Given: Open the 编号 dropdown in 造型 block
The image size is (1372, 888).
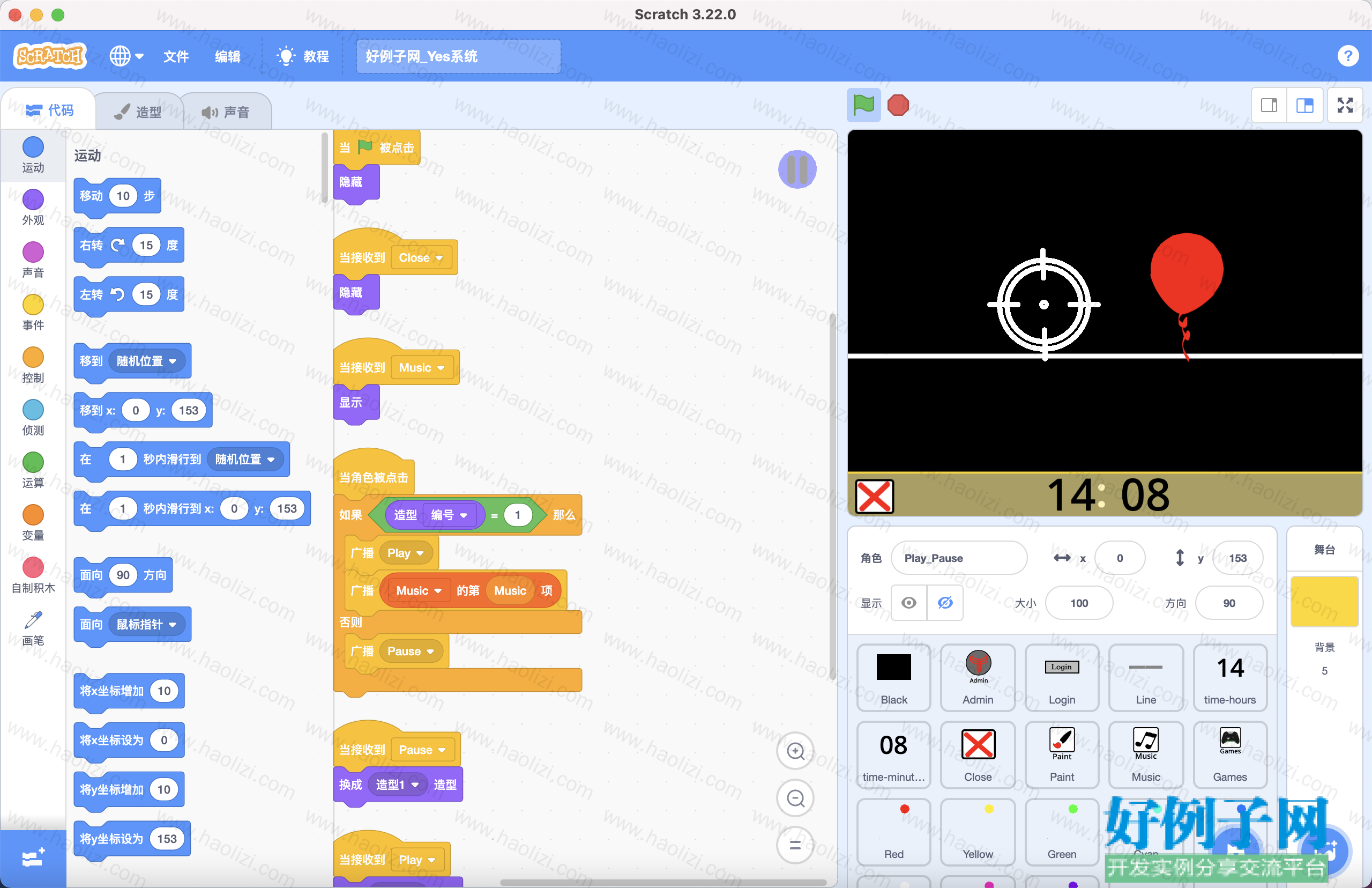Looking at the screenshot, I should click(x=450, y=515).
